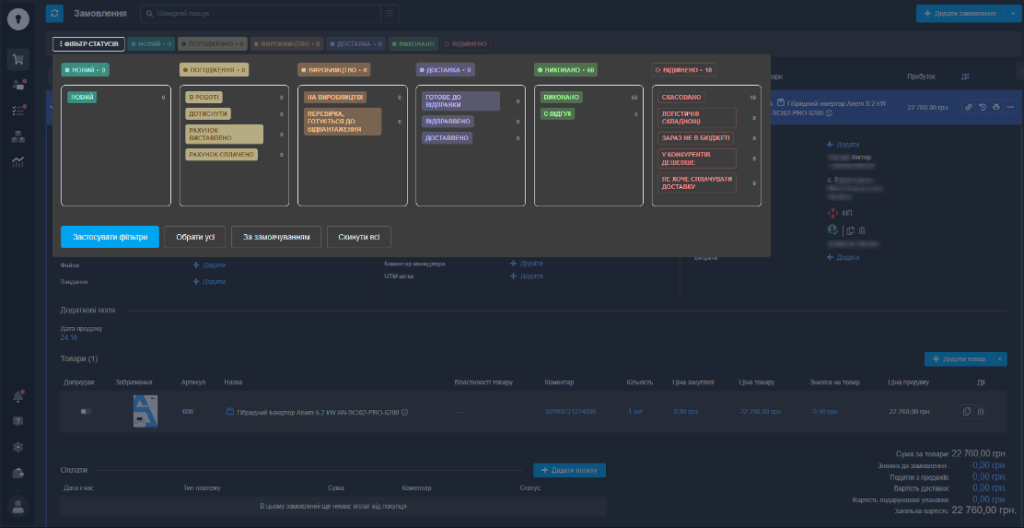
Task: Select the ДОСТАВКА status tab in top bar
Action: pos(352,44)
